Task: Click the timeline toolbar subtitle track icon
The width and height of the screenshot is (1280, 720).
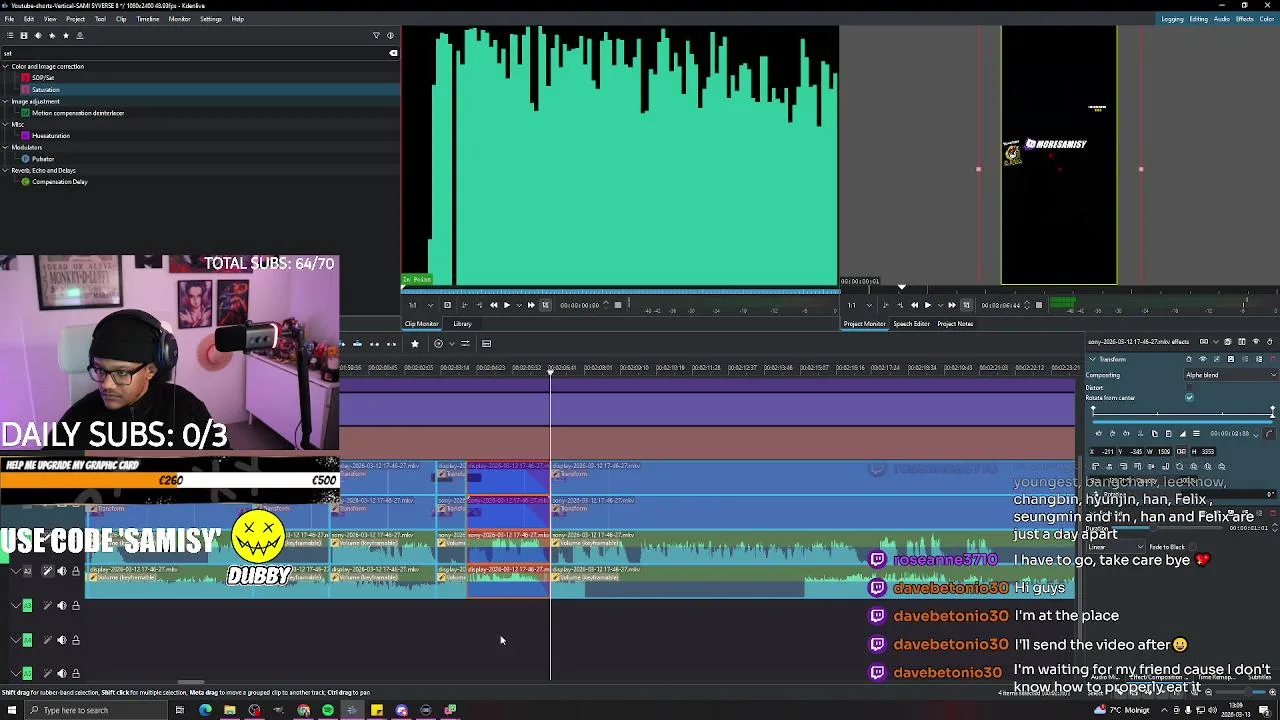Action: pos(486,343)
